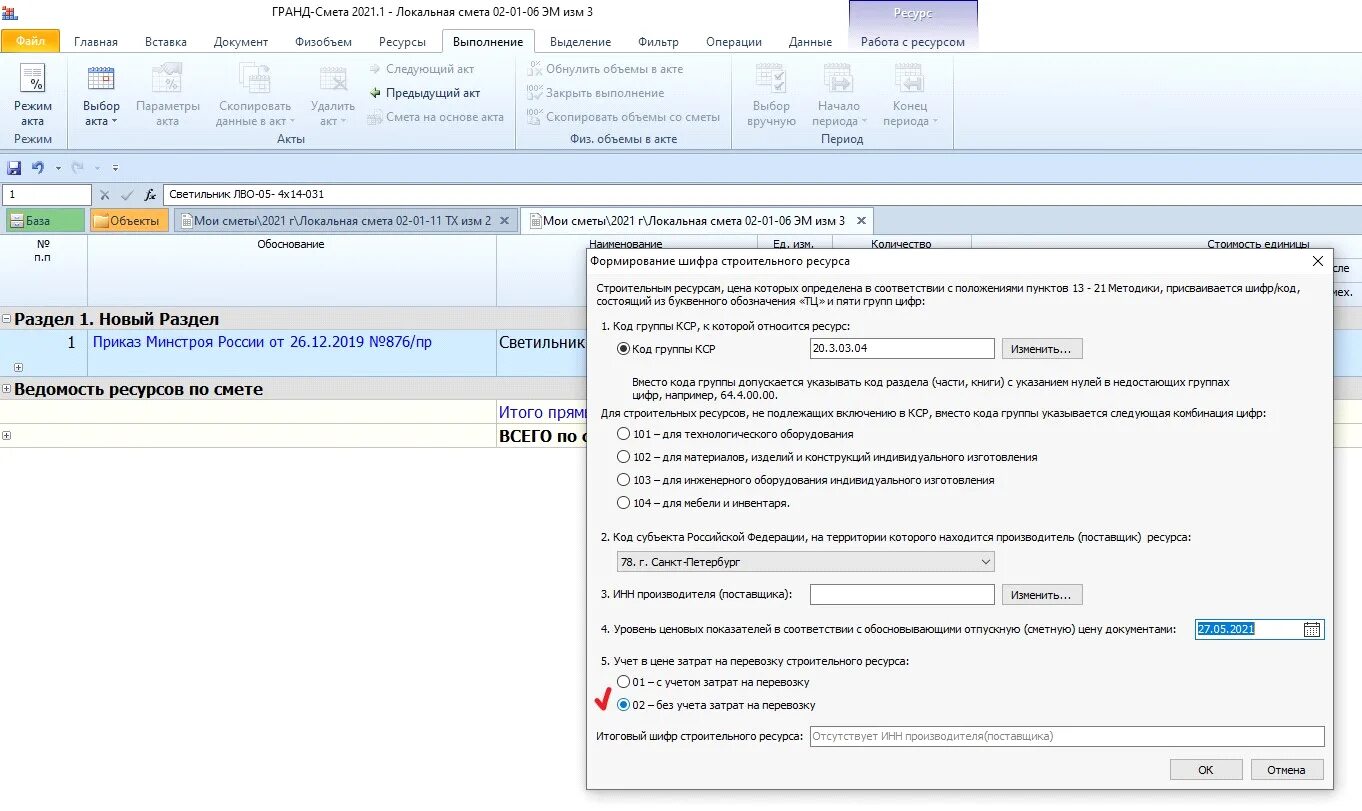This screenshot has height=811, width=1362.
Task: Click the Undo arrow icon
Action: click(37, 168)
